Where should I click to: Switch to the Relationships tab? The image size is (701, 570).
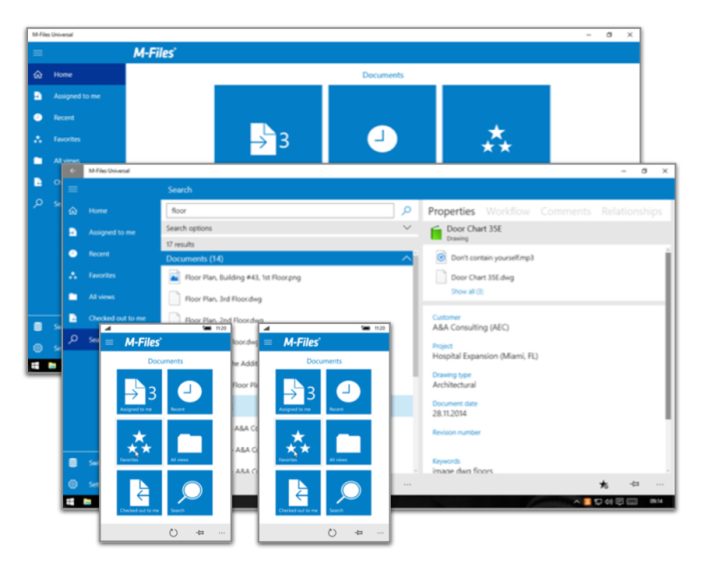click(x=631, y=211)
